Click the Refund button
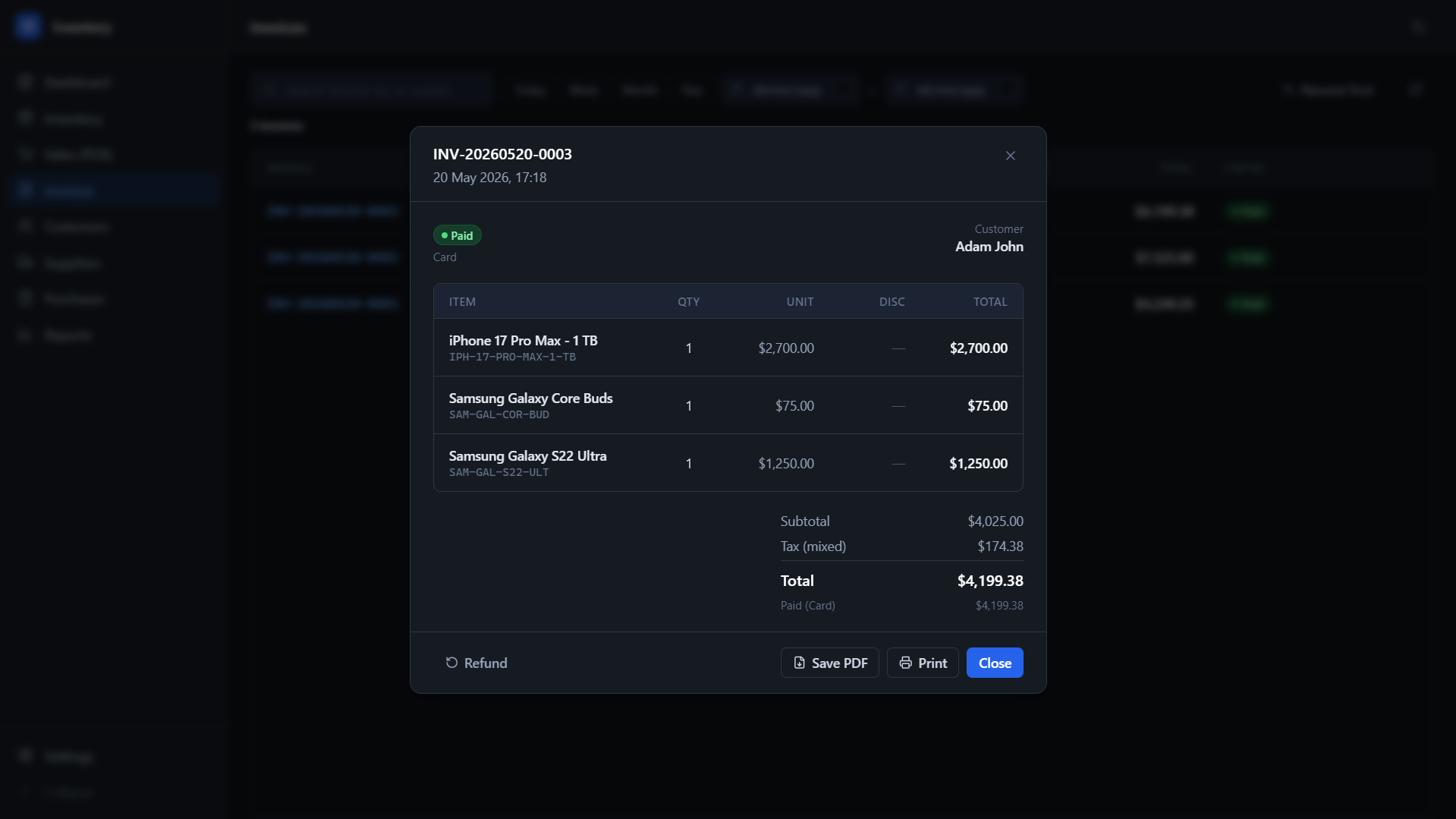The image size is (1456, 819). pyautogui.click(x=476, y=663)
